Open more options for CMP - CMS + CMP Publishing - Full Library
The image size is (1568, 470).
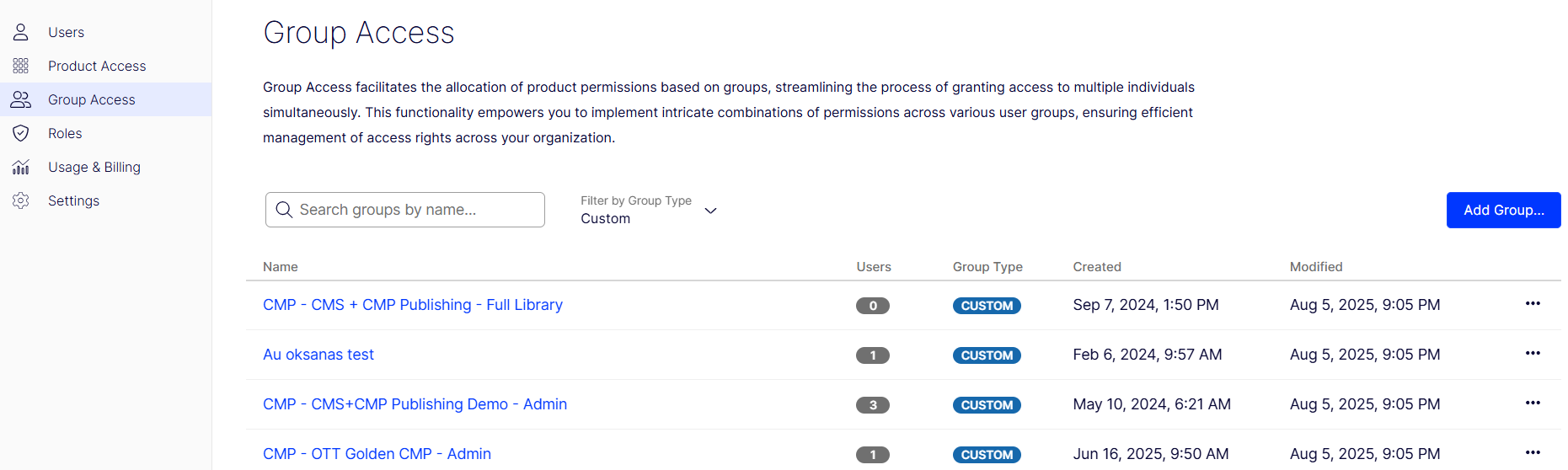tap(1532, 304)
